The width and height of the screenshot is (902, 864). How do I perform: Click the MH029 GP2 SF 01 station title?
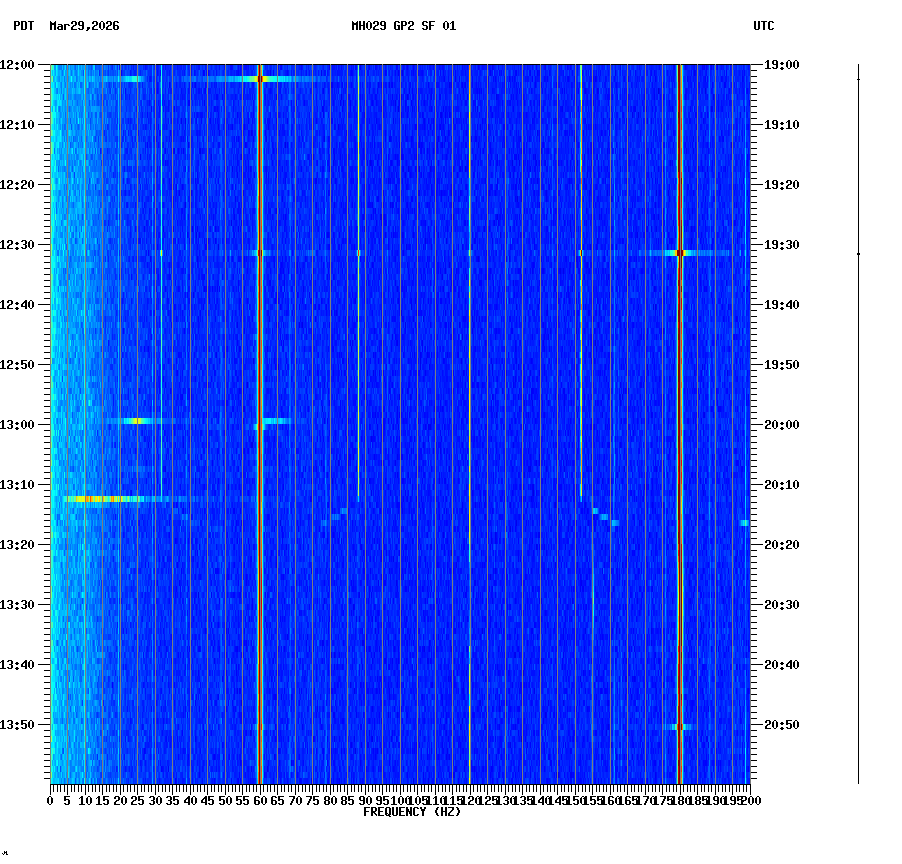[399, 27]
